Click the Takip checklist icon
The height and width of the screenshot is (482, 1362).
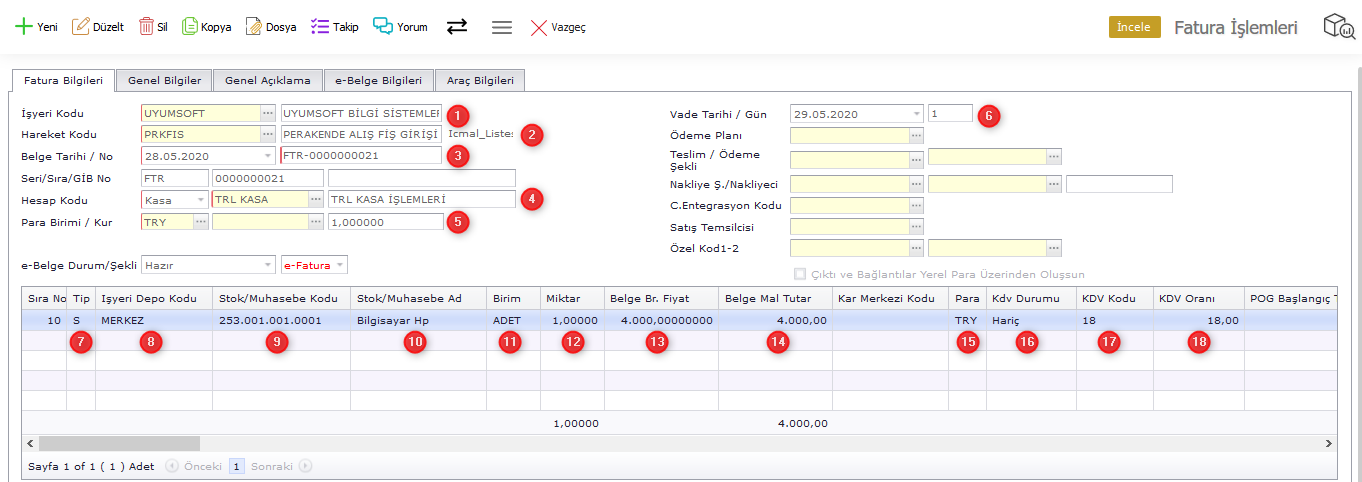(x=320, y=27)
